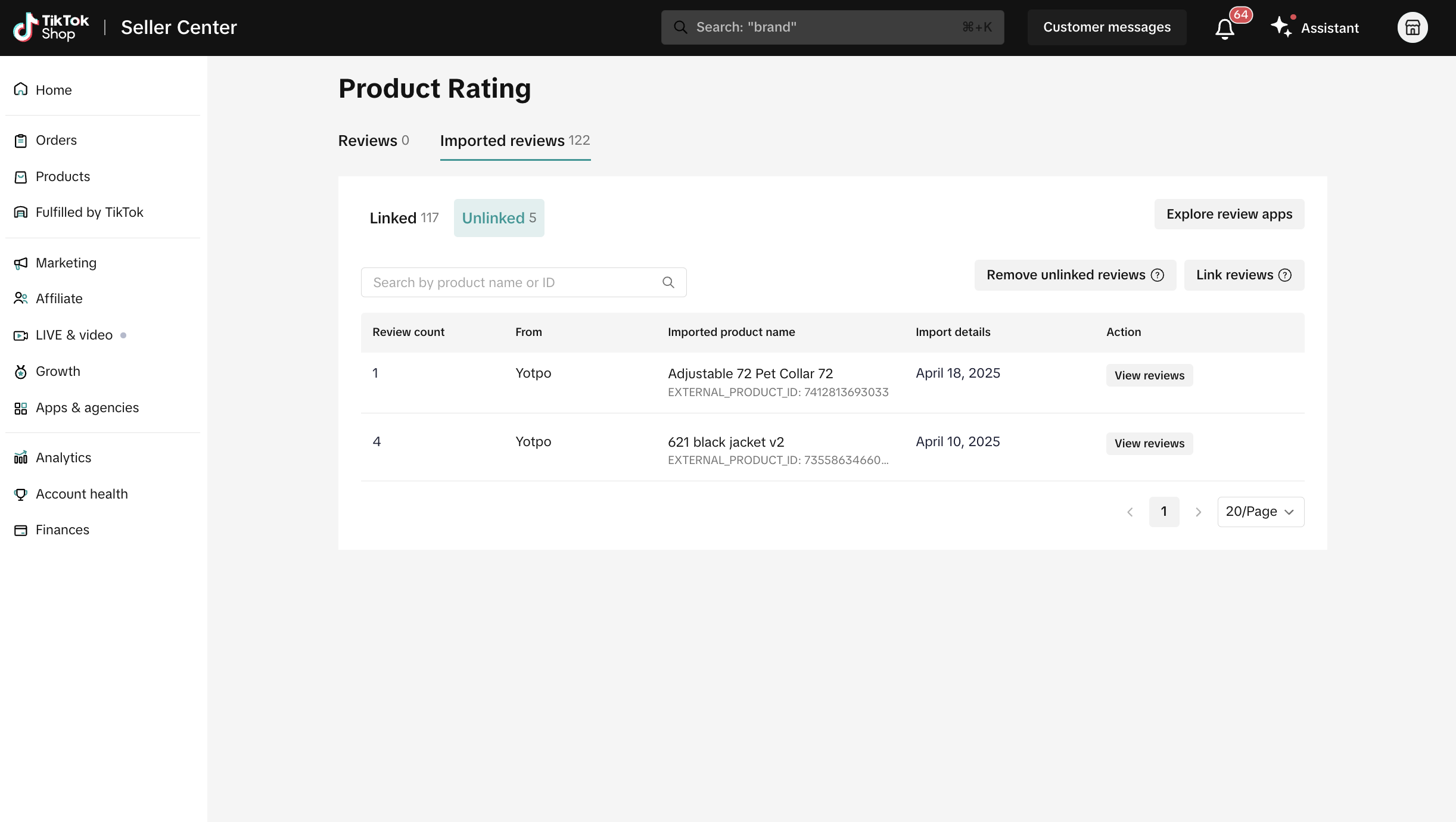The image size is (1456, 822).
Task: Click help icon on Remove unlinked reviews
Action: (x=1158, y=275)
